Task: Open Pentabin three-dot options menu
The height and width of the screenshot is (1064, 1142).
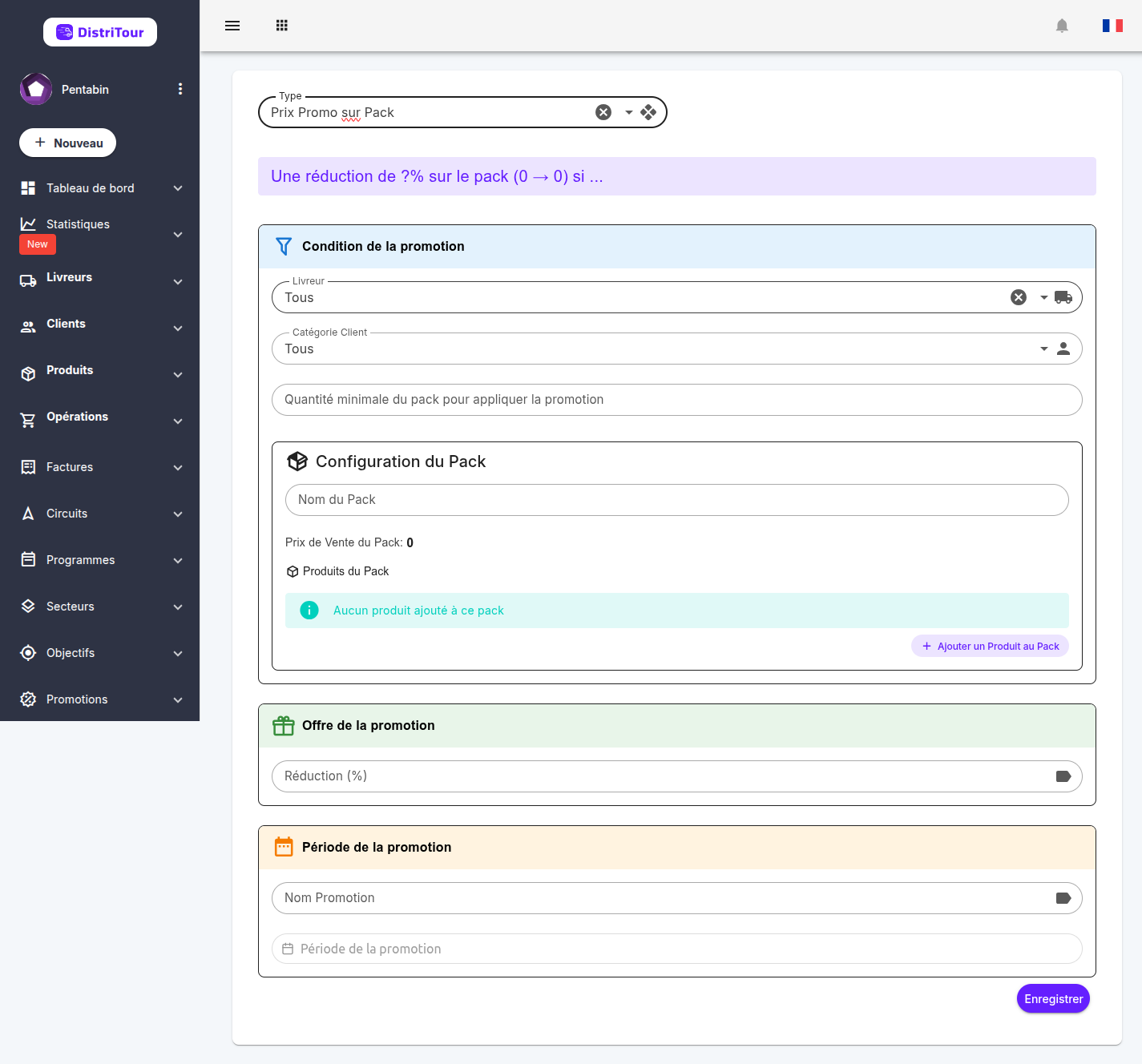Action: pyautogui.click(x=180, y=89)
